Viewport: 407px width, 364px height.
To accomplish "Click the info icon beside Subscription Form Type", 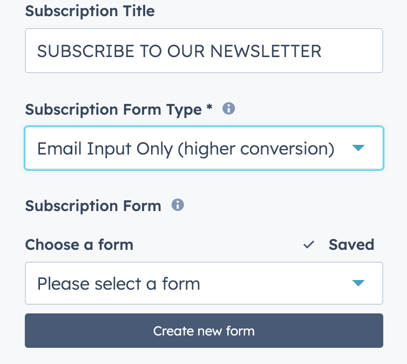I will click(x=229, y=109).
